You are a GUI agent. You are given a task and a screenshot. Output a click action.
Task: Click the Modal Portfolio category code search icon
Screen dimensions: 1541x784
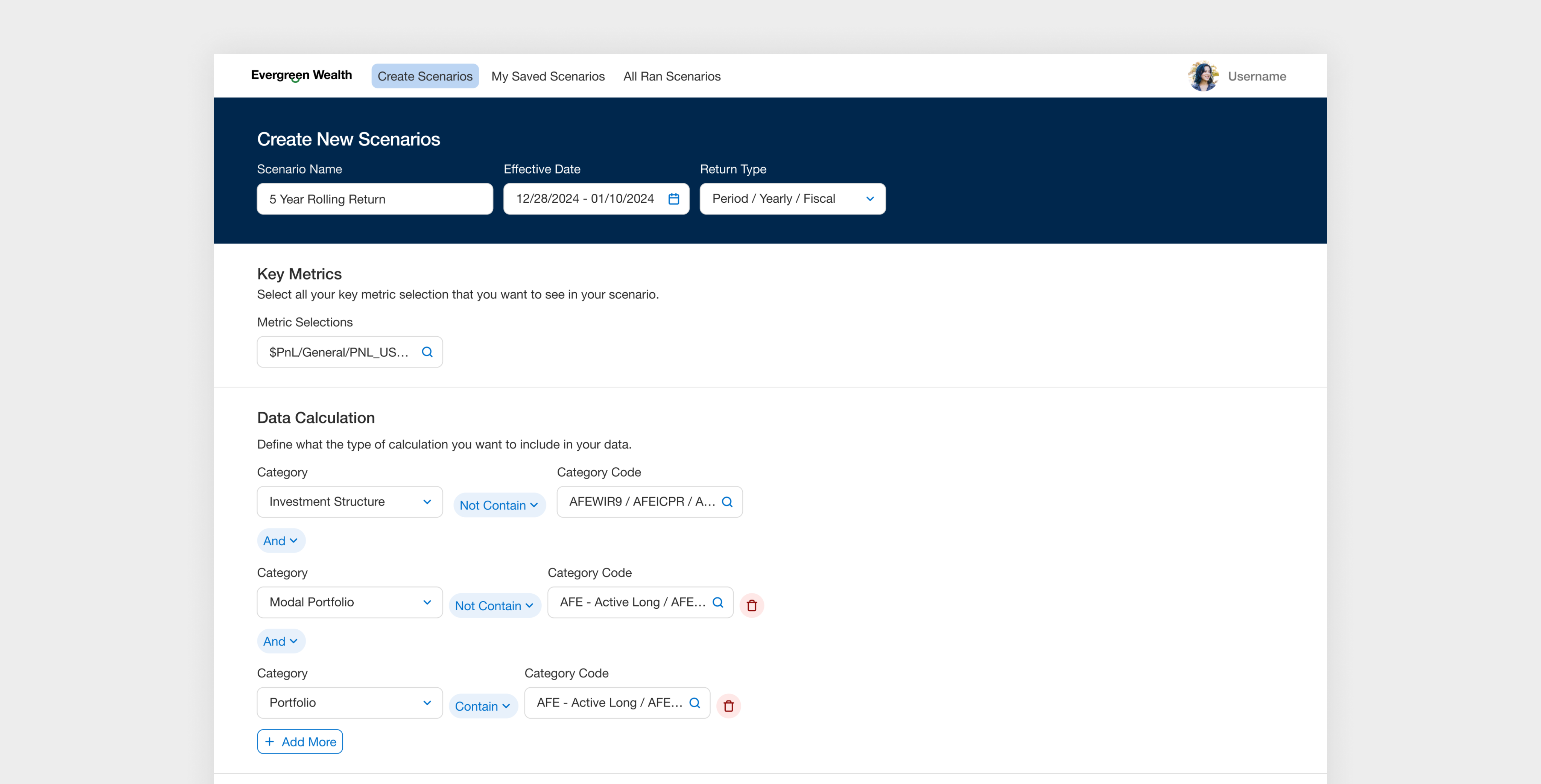coord(718,602)
